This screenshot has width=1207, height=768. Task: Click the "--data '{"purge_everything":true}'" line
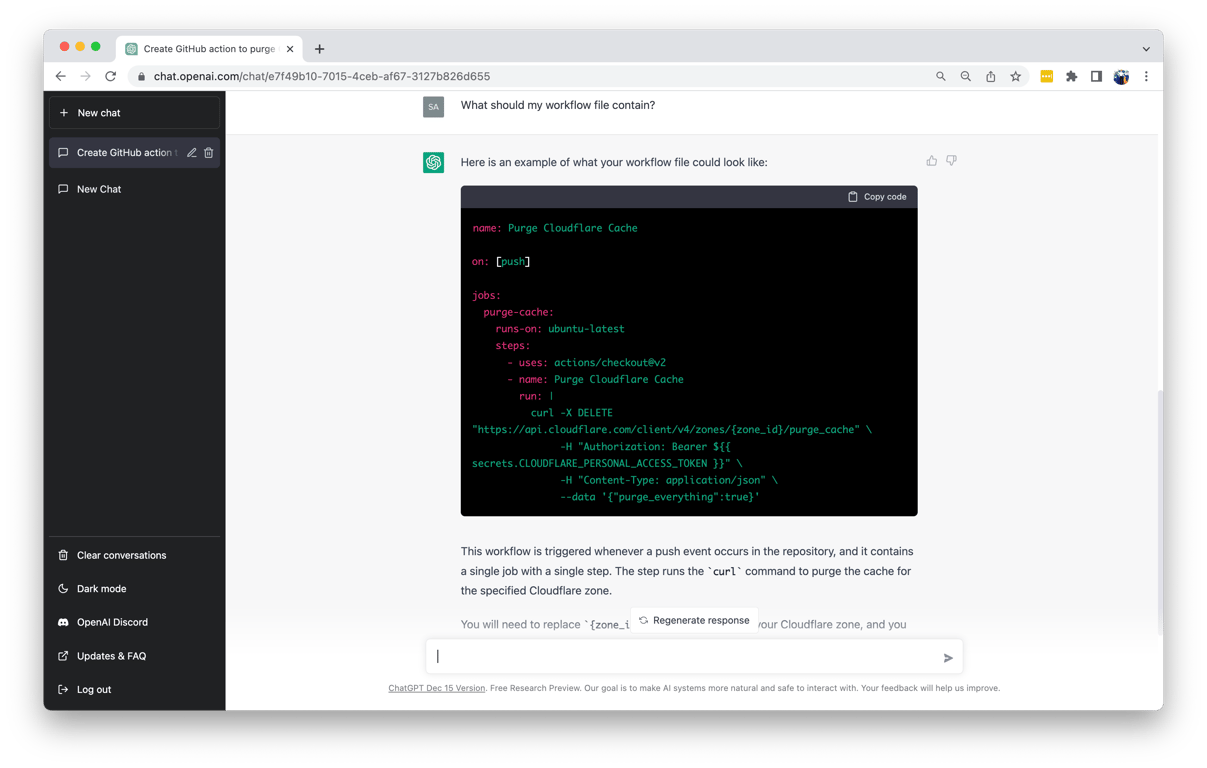pyautogui.click(x=660, y=497)
